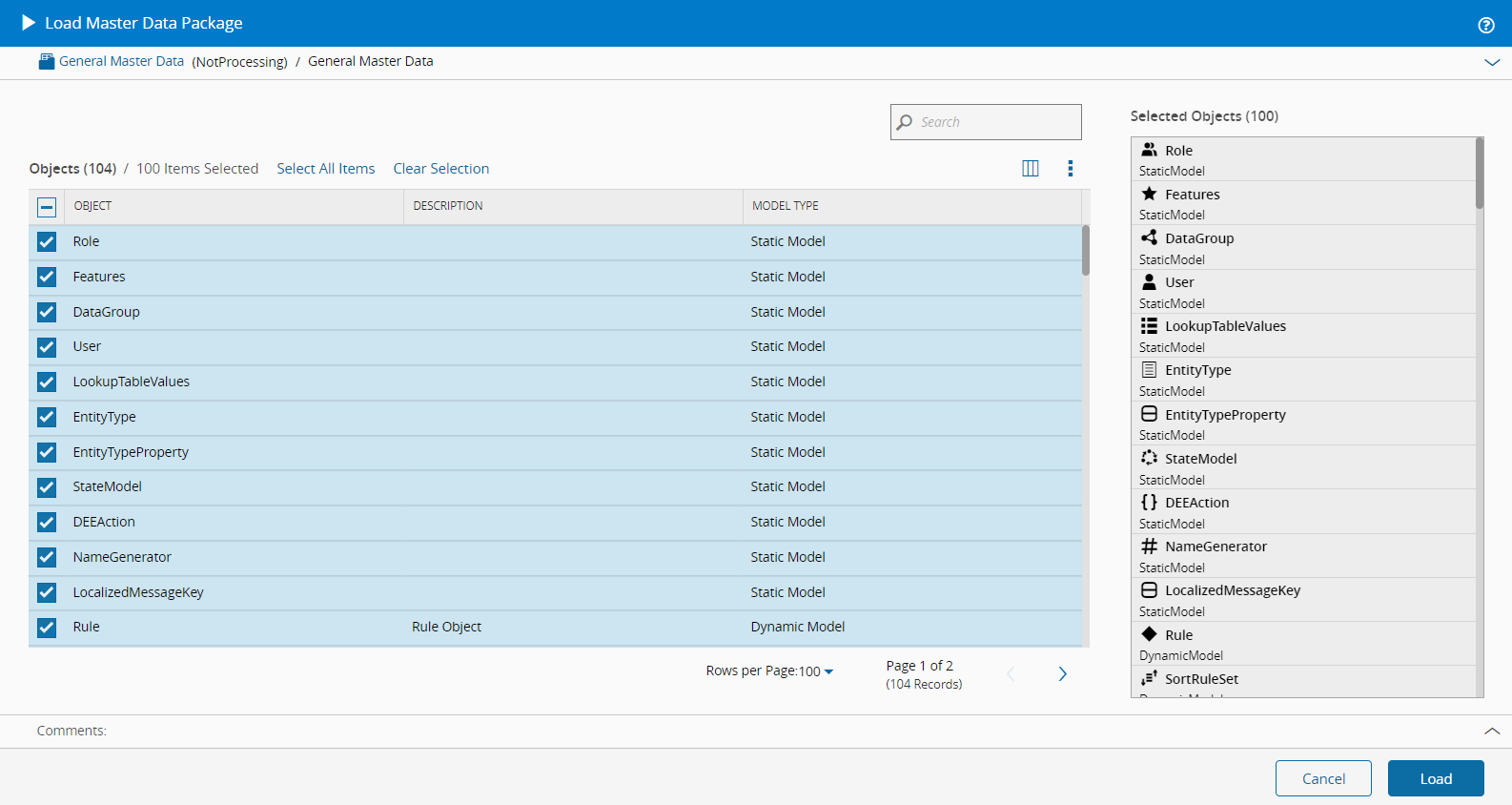Click the help question mark icon
The image size is (1512, 805).
[1485, 26]
